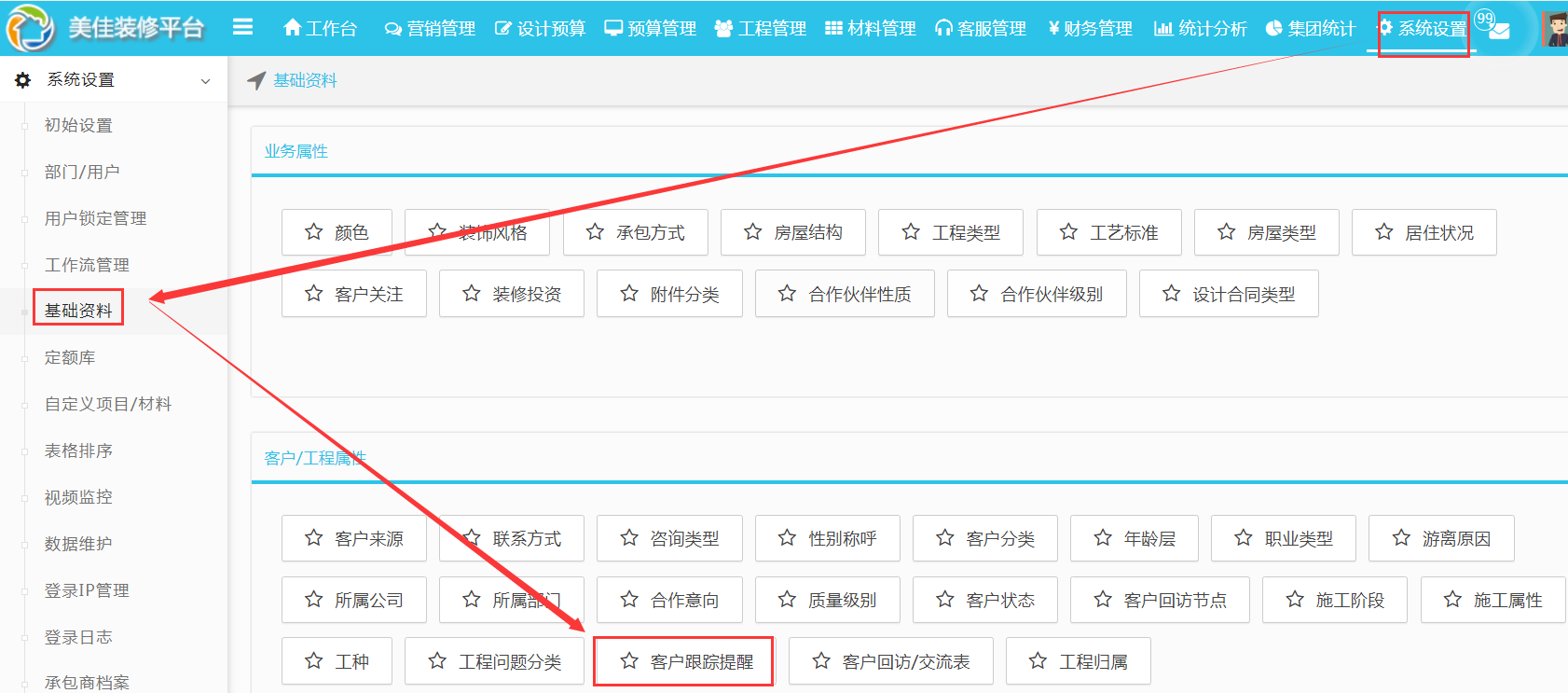Click the 美佳装修平台 logo icon
Screen dimensions: 1568x693
tap(30, 28)
